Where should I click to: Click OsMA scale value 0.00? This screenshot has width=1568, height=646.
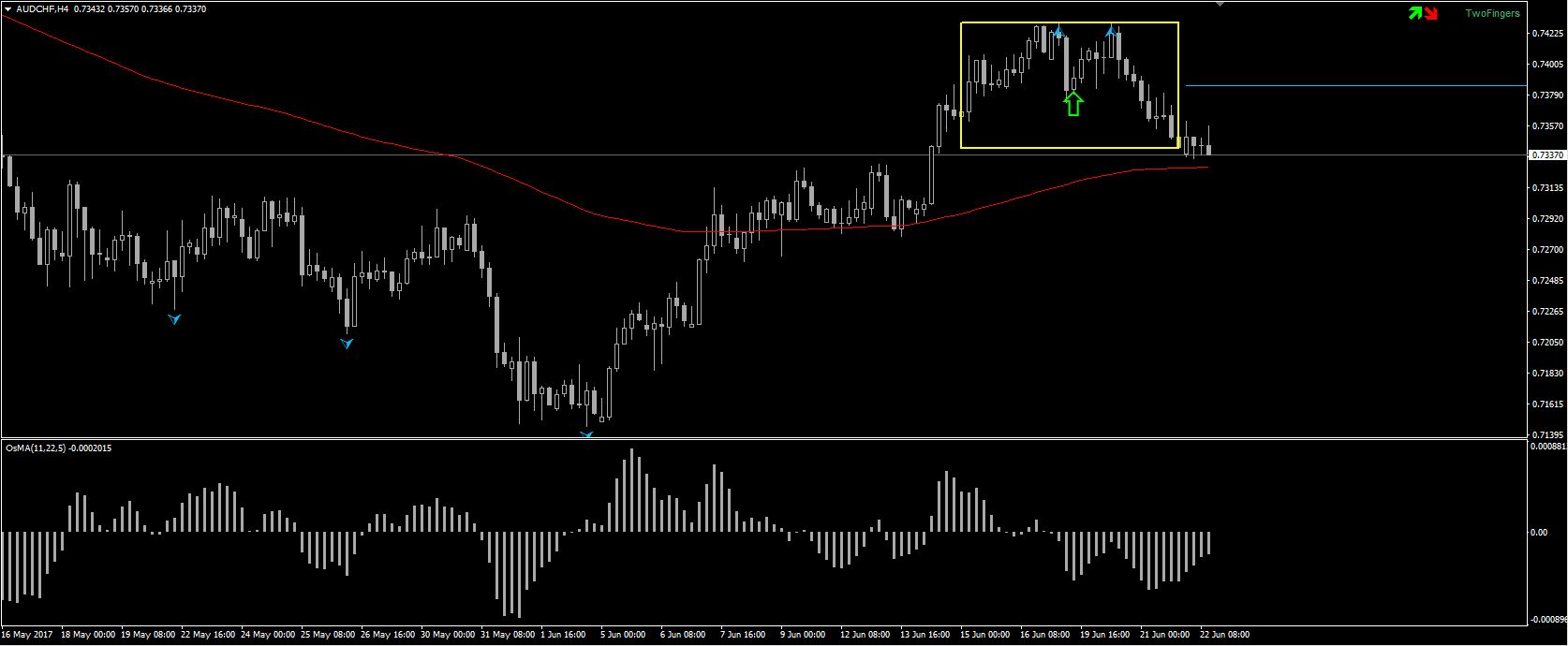1539,532
